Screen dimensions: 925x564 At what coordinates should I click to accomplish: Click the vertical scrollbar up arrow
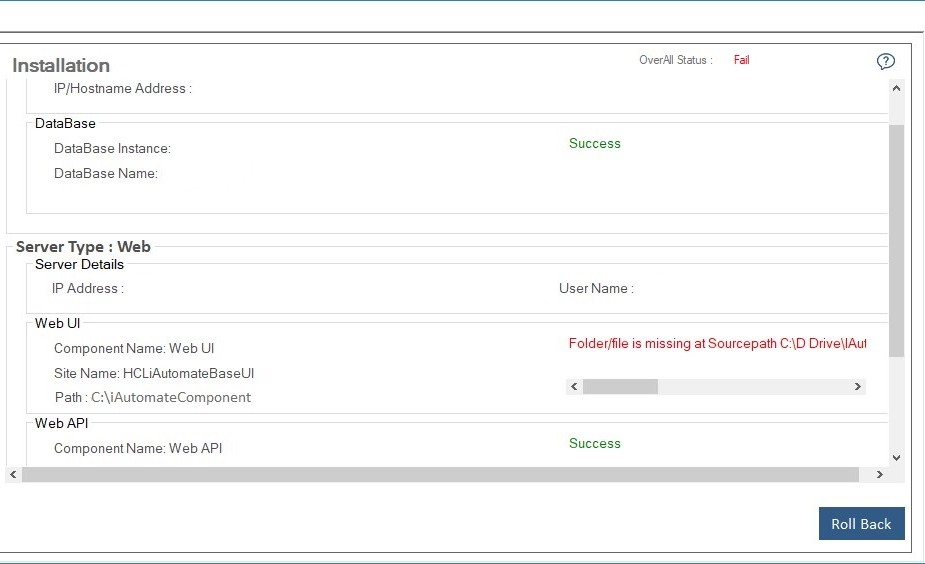[896, 89]
